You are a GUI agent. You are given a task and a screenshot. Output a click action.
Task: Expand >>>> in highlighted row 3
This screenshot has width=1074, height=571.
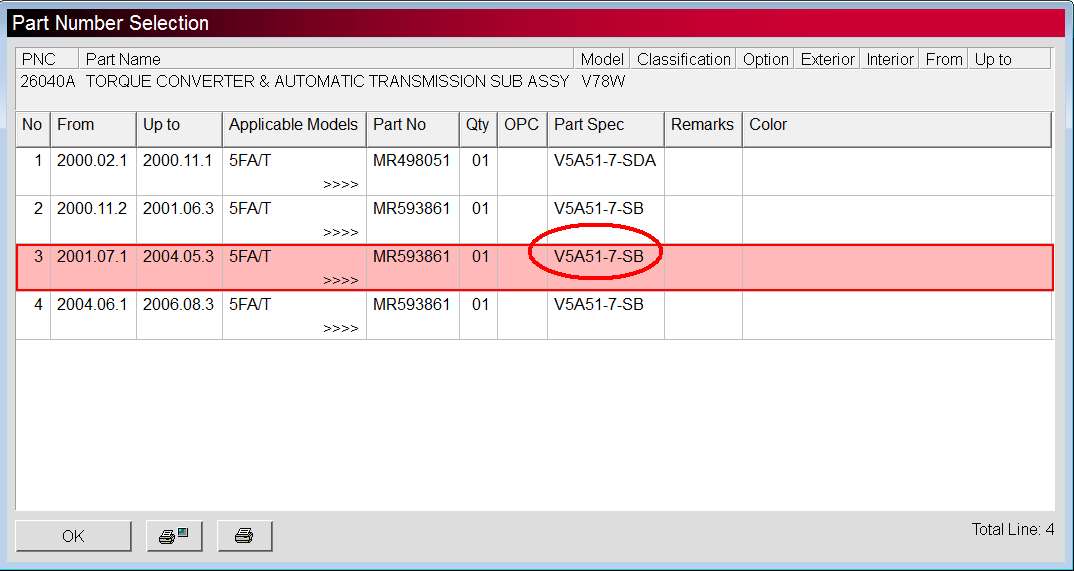coord(340,281)
